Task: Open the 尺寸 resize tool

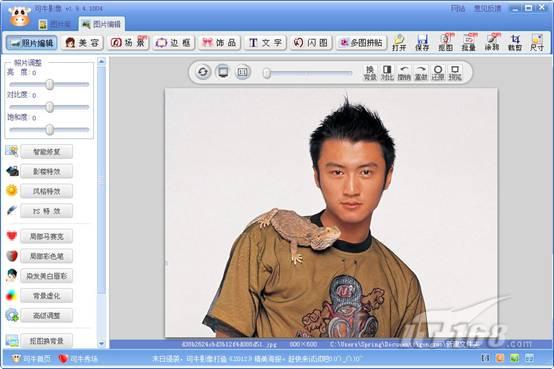Action: (x=537, y=42)
